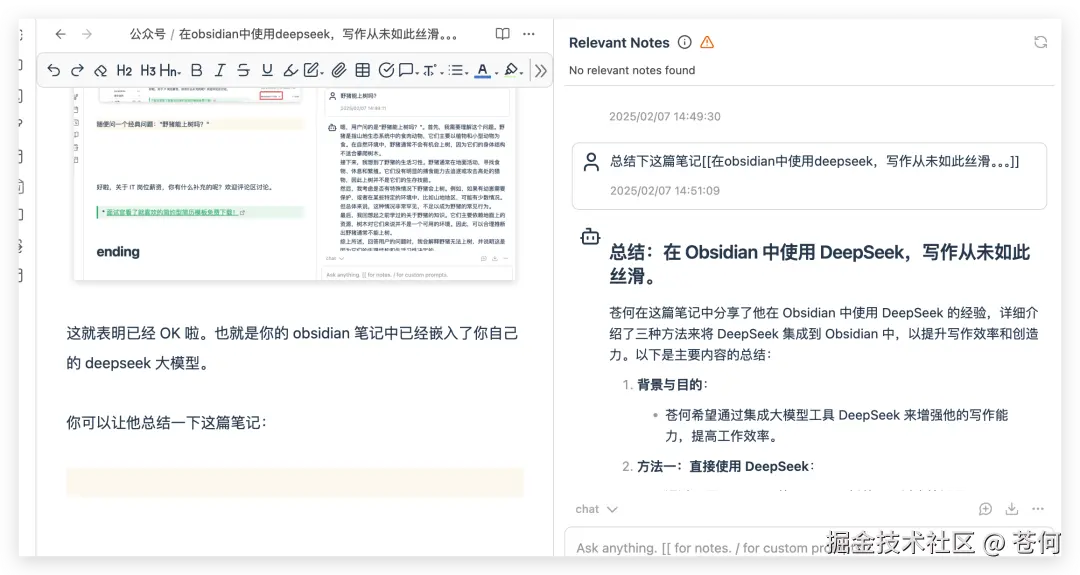1080x575 pixels.
Task: Open the text size dropdown
Action: pyautogui.click(x=433, y=70)
